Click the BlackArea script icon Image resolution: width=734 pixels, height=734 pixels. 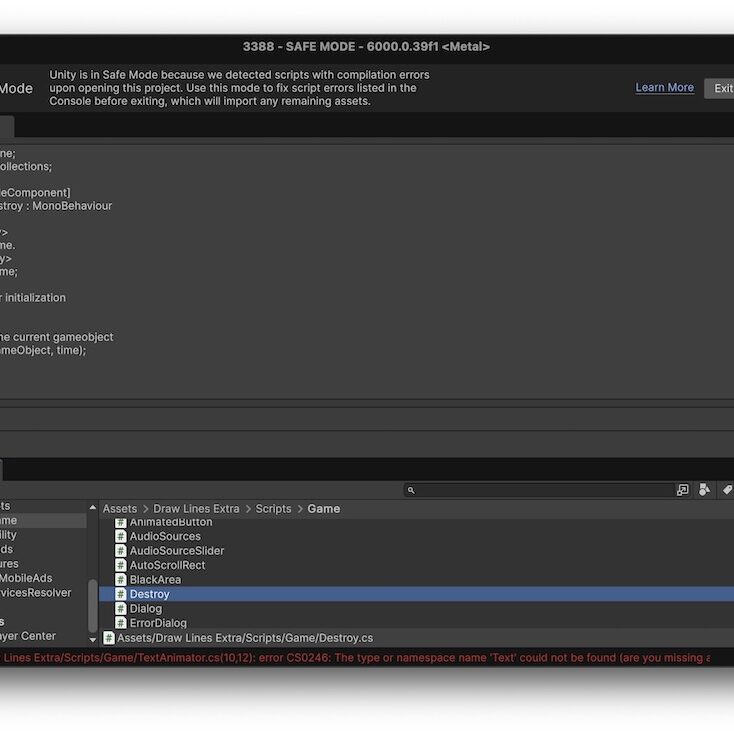click(121, 580)
